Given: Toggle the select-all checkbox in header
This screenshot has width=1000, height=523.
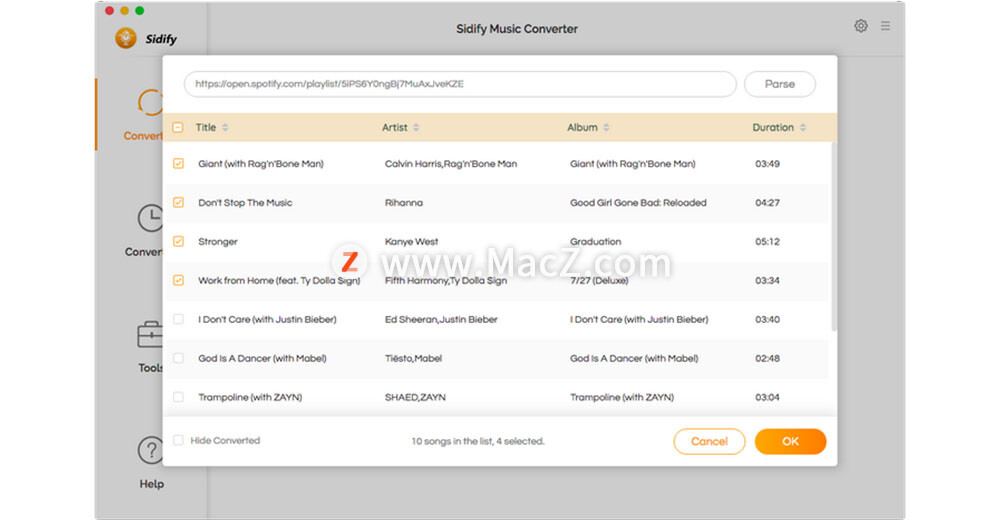Looking at the screenshot, I should (x=178, y=128).
